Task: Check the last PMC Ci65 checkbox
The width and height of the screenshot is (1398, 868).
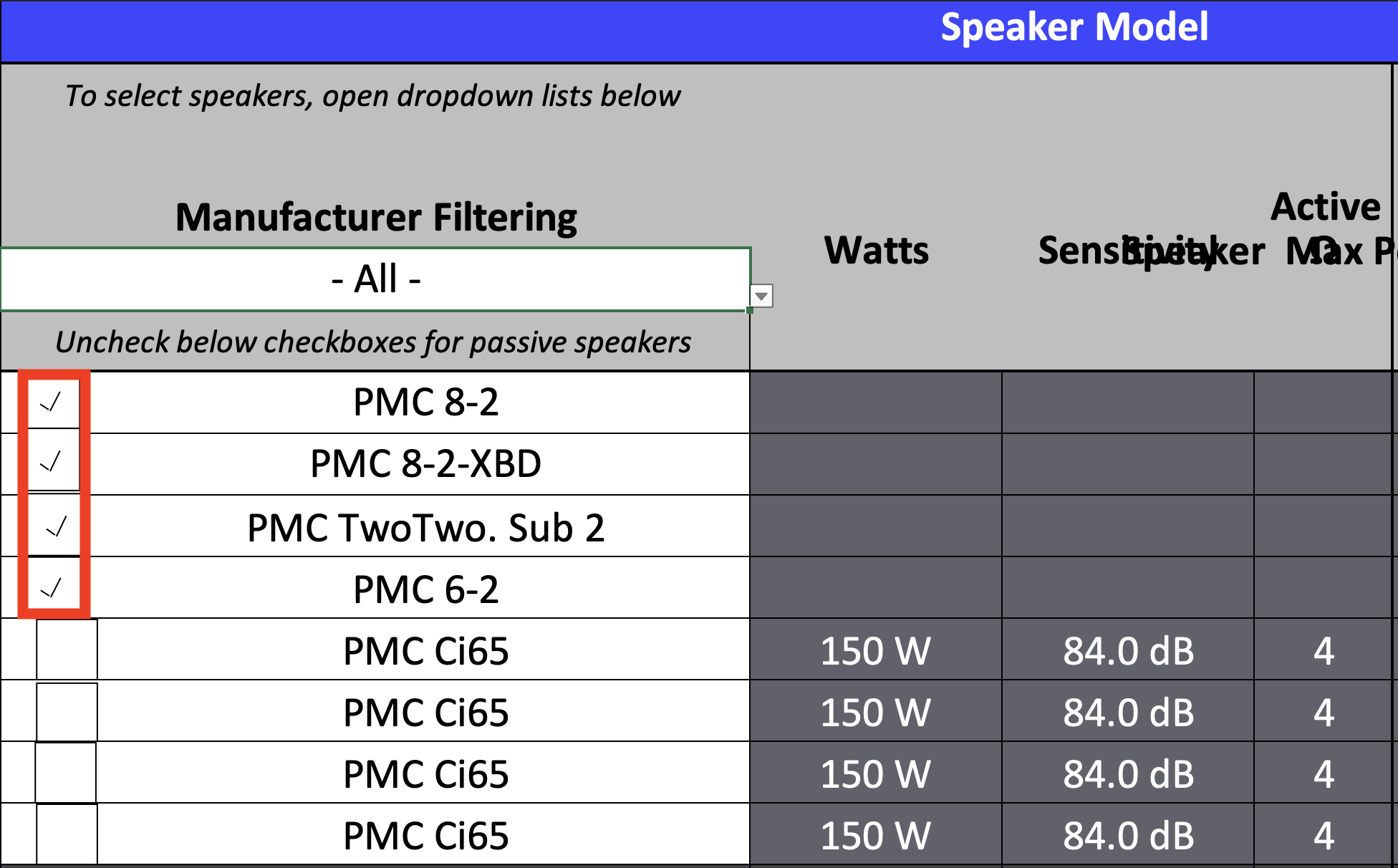Action: [68, 834]
